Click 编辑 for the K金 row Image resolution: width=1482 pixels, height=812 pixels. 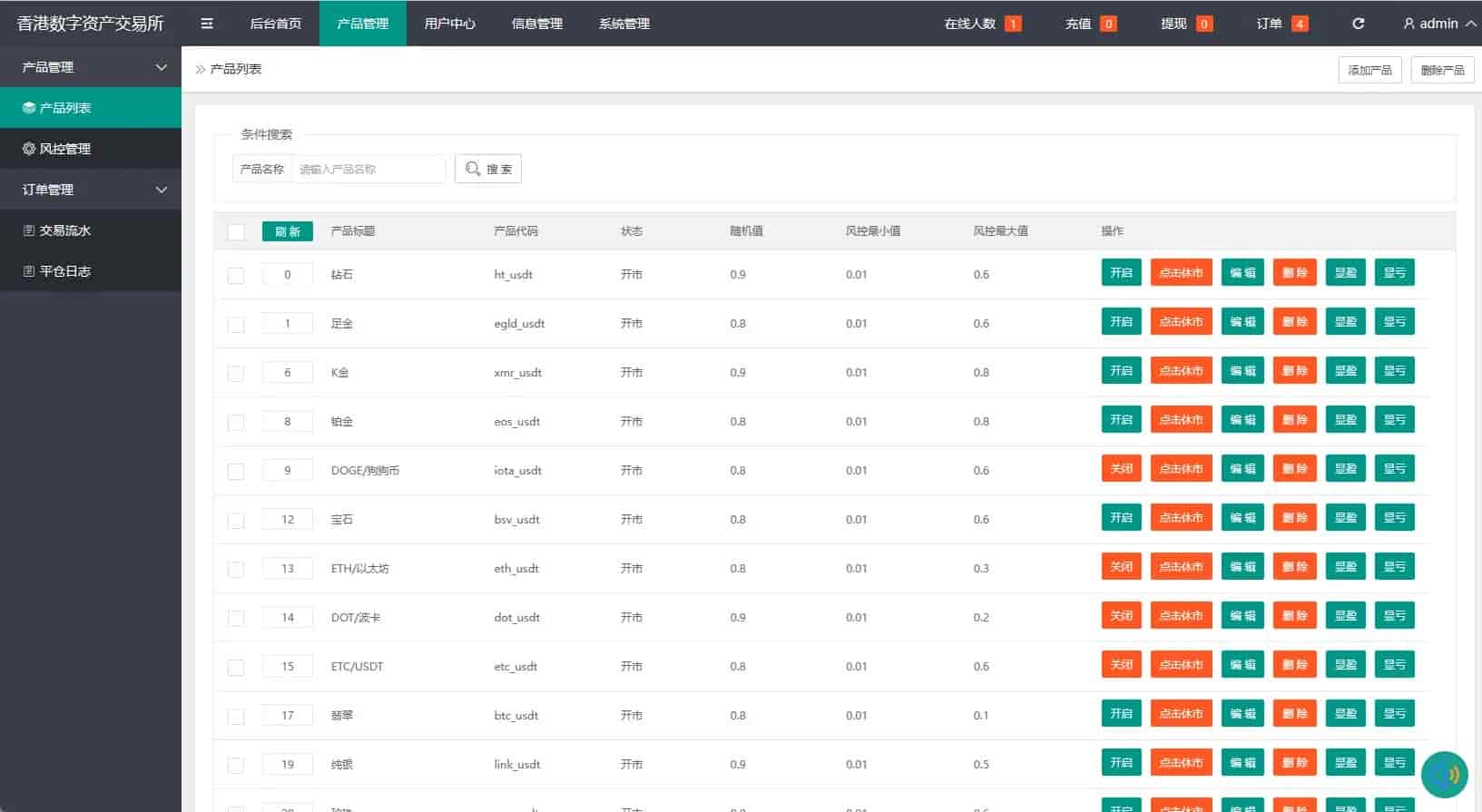coord(1242,371)
